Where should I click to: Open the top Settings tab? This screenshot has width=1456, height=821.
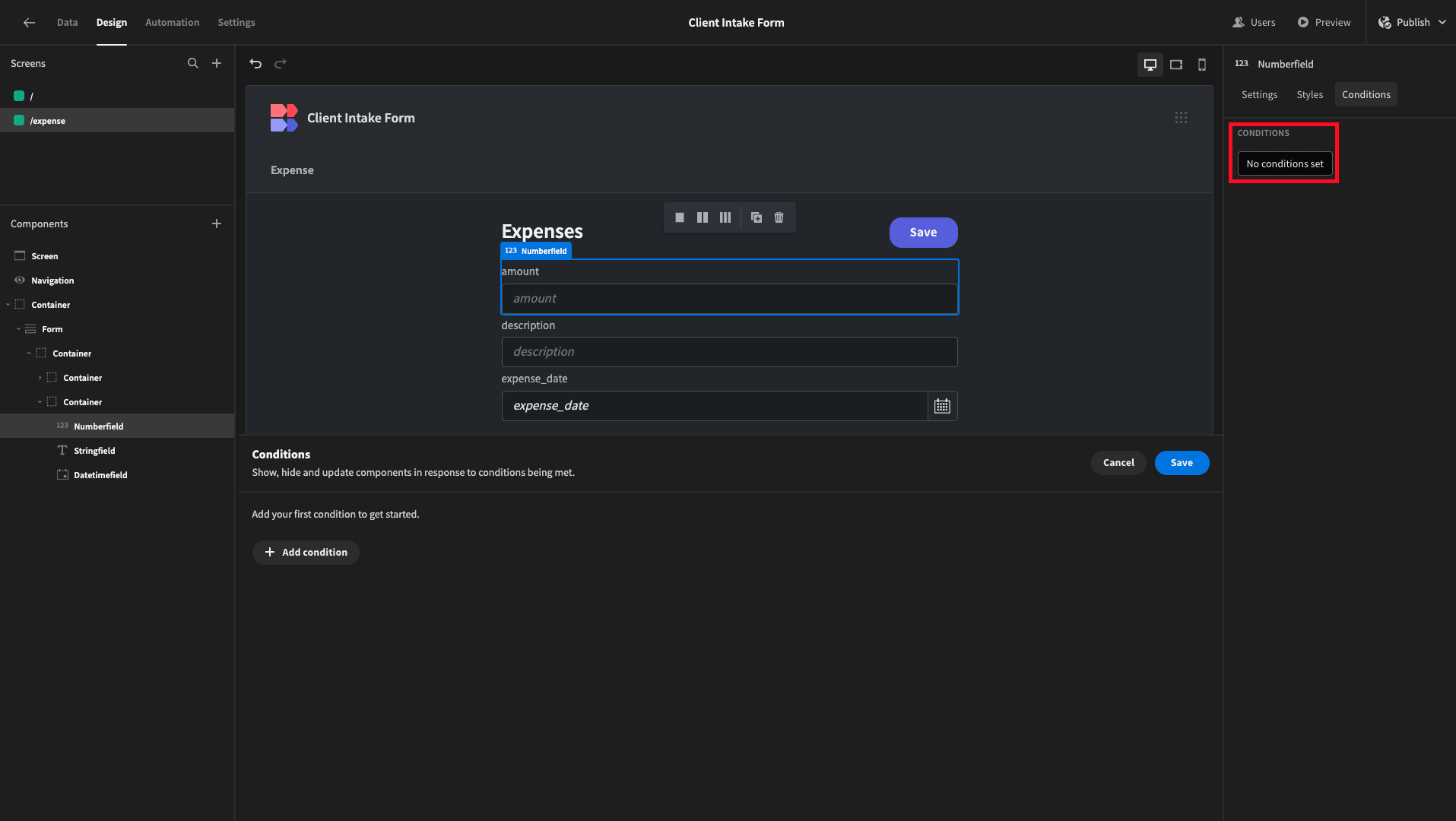(x=236, y=23)
